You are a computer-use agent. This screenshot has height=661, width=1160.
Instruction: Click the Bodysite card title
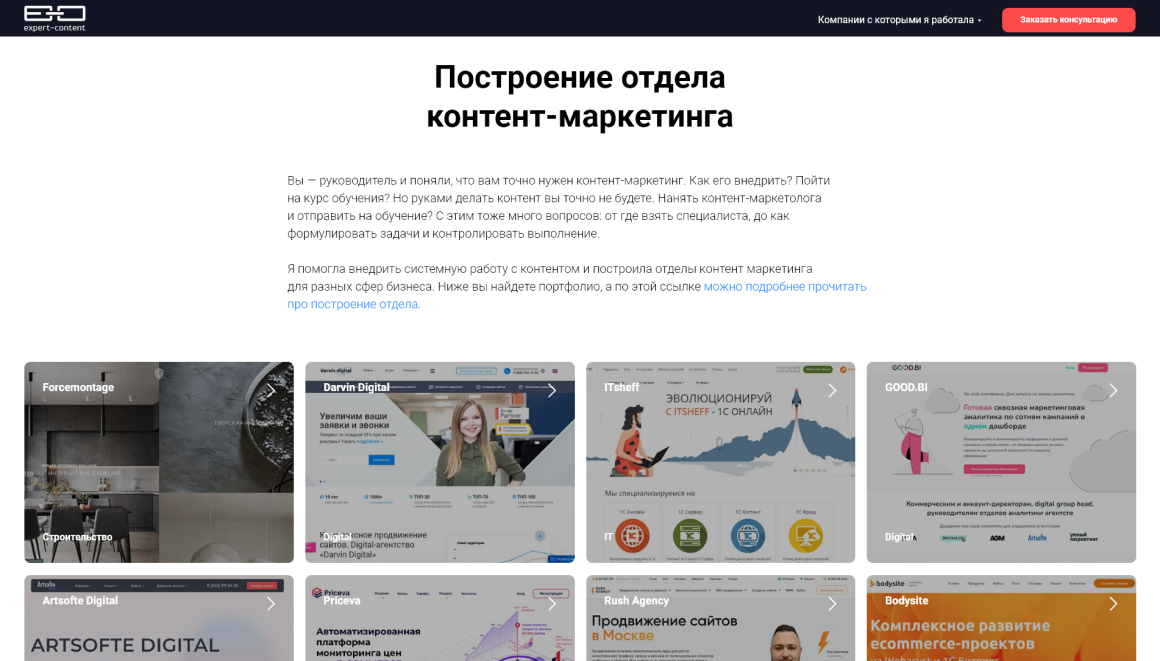tap(906, 600)
